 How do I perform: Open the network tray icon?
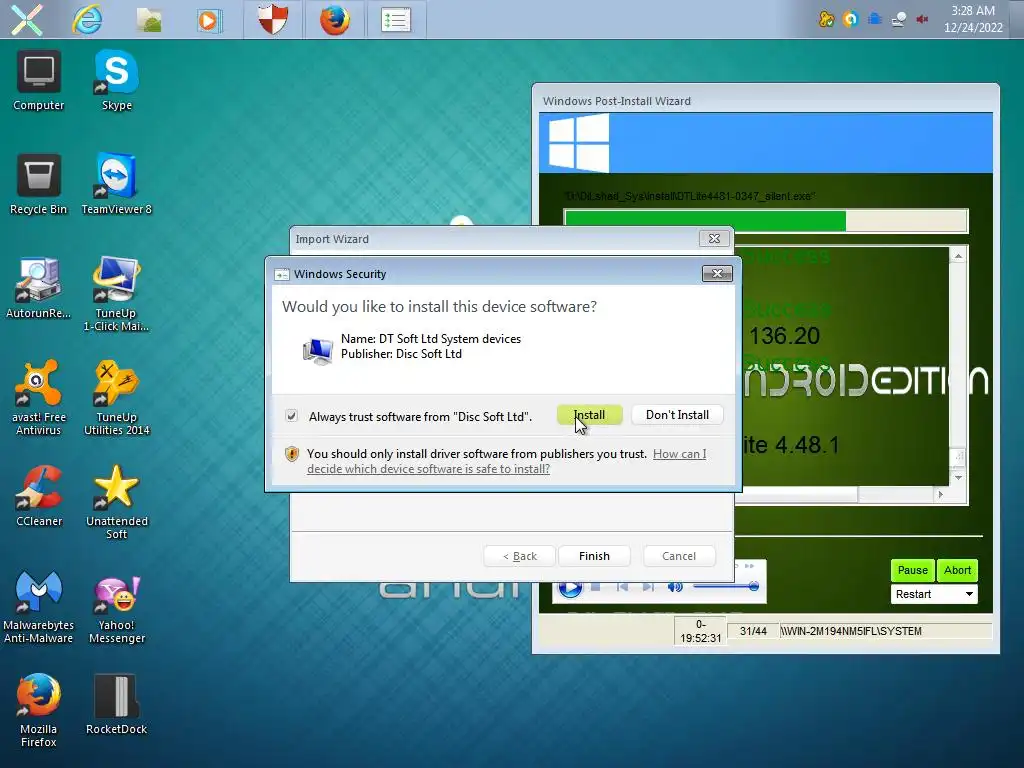tap(899, 19)
